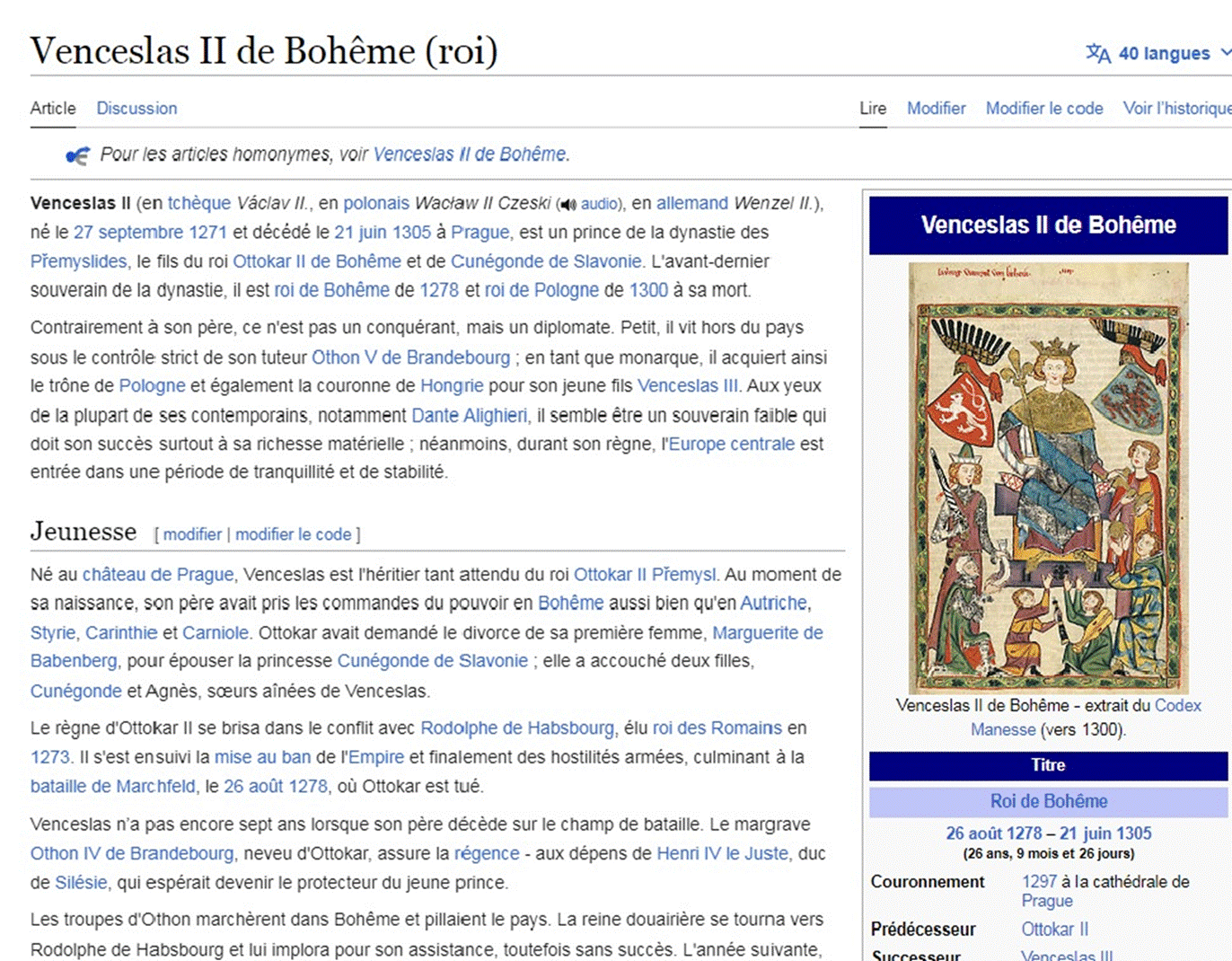Open the year 1300 link
The height and width of the screenshot is (961, 1232).
pyautogui.click(x=648, y=290)
